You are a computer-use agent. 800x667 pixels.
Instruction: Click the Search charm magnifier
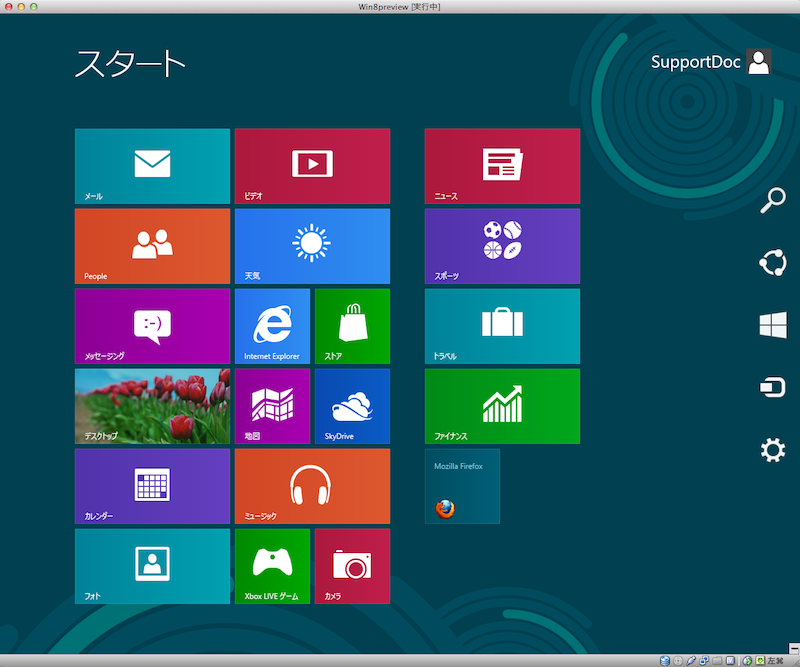point(773,200)
